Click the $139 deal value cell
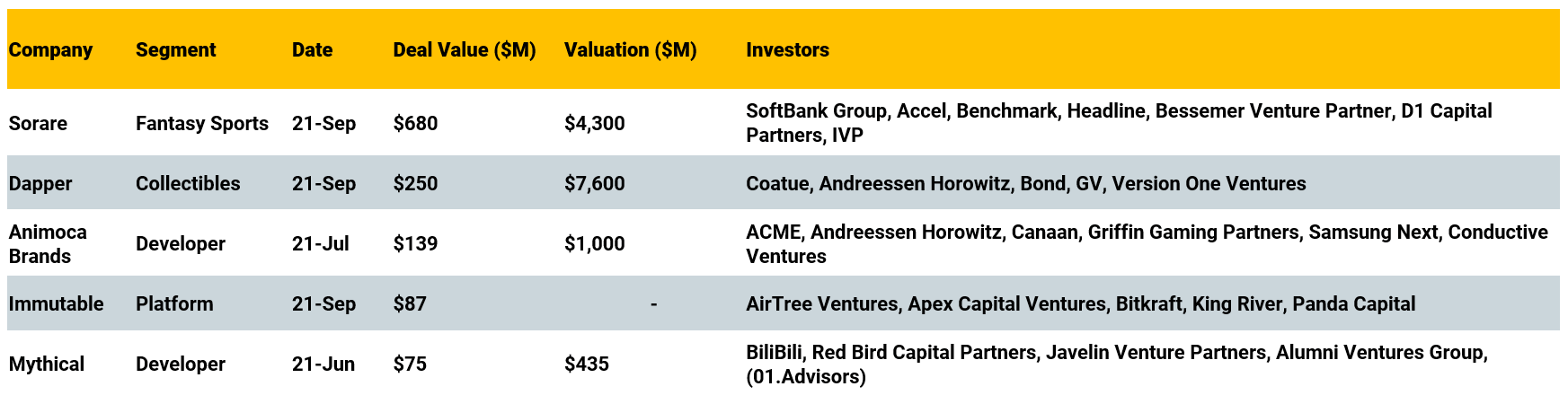 [415, 244]
